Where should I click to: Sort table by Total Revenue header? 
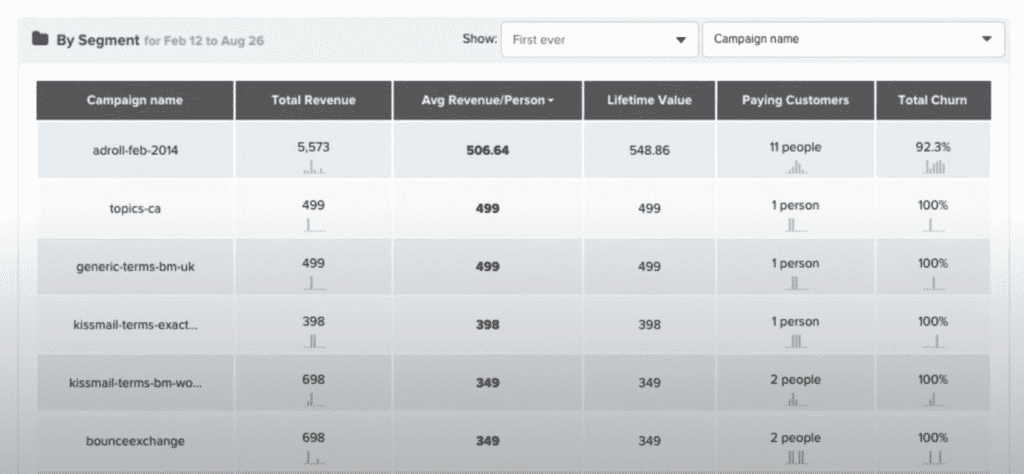[x=313, y=101]
